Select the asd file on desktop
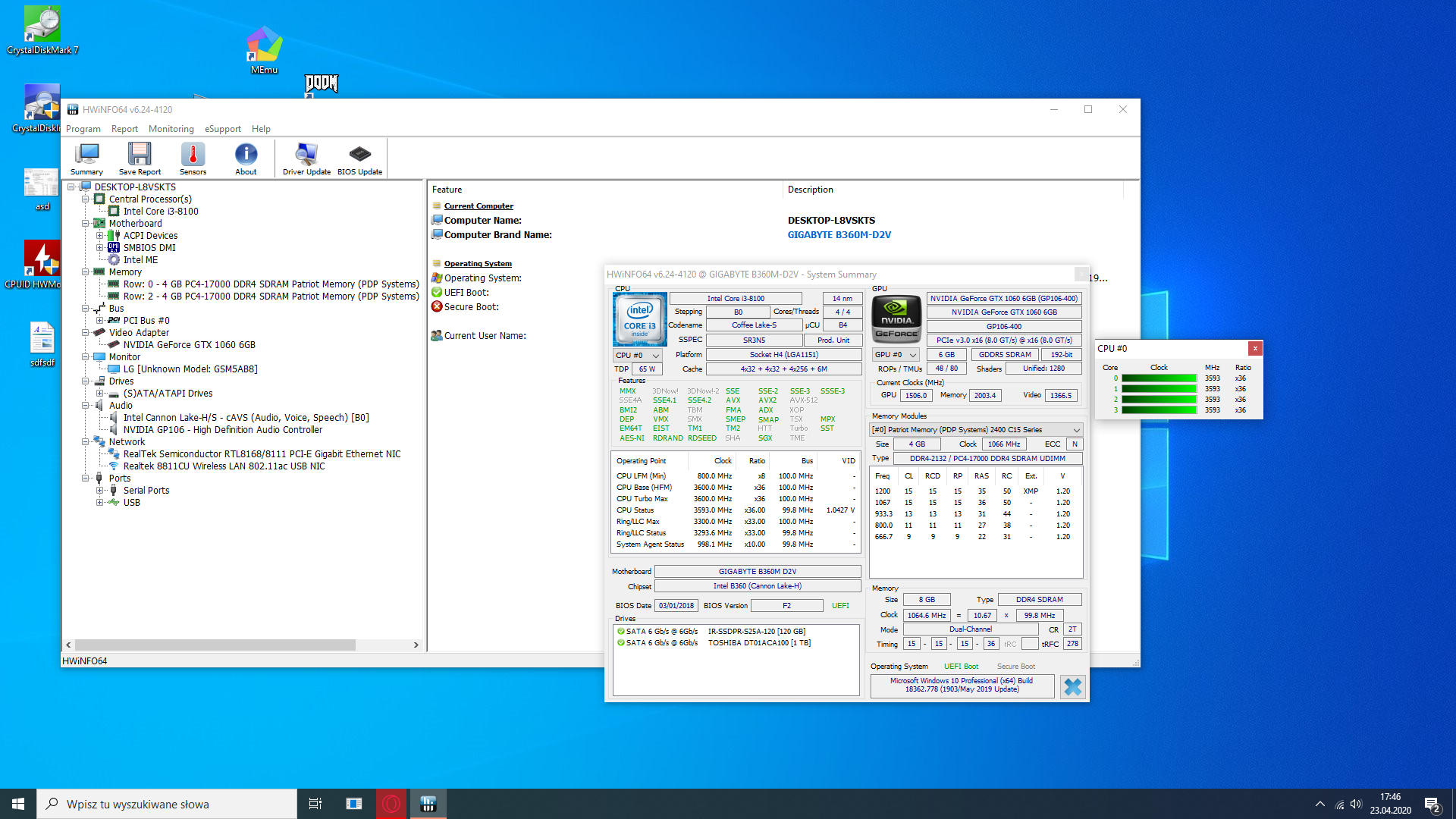Image resolution: width=1456 pixels, height=819 pixels. tap(42, 190)
